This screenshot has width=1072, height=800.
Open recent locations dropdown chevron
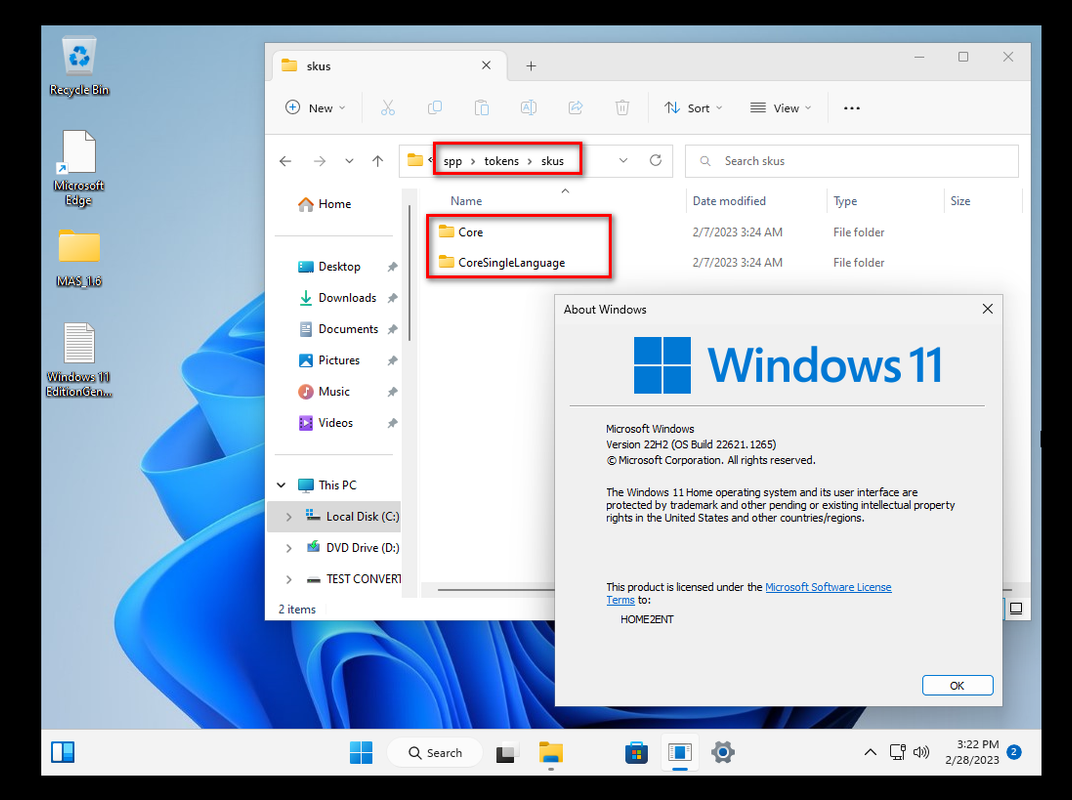pos(349,161)
